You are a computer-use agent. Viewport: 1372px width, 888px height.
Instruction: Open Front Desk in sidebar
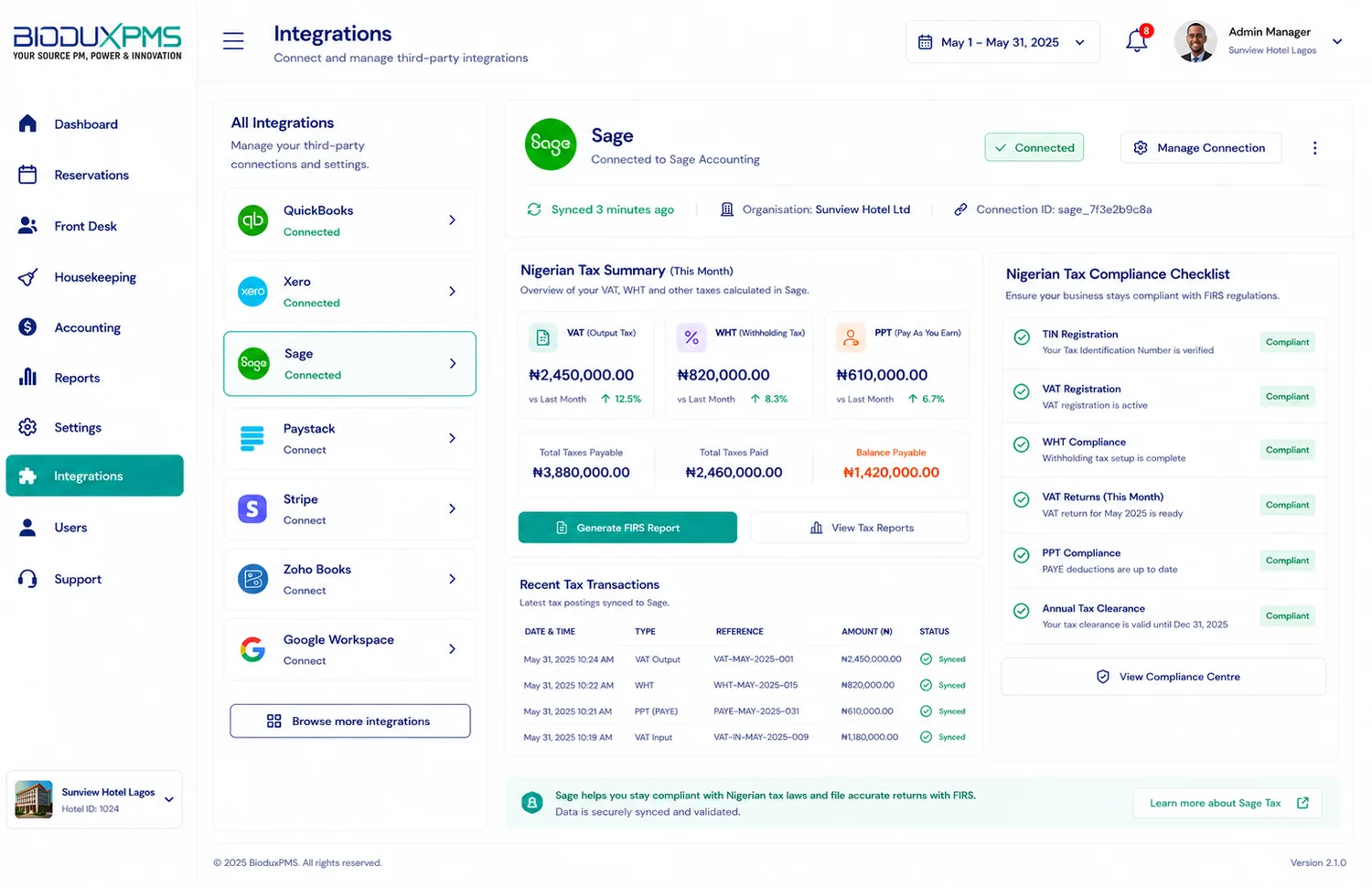coord(94,226)
